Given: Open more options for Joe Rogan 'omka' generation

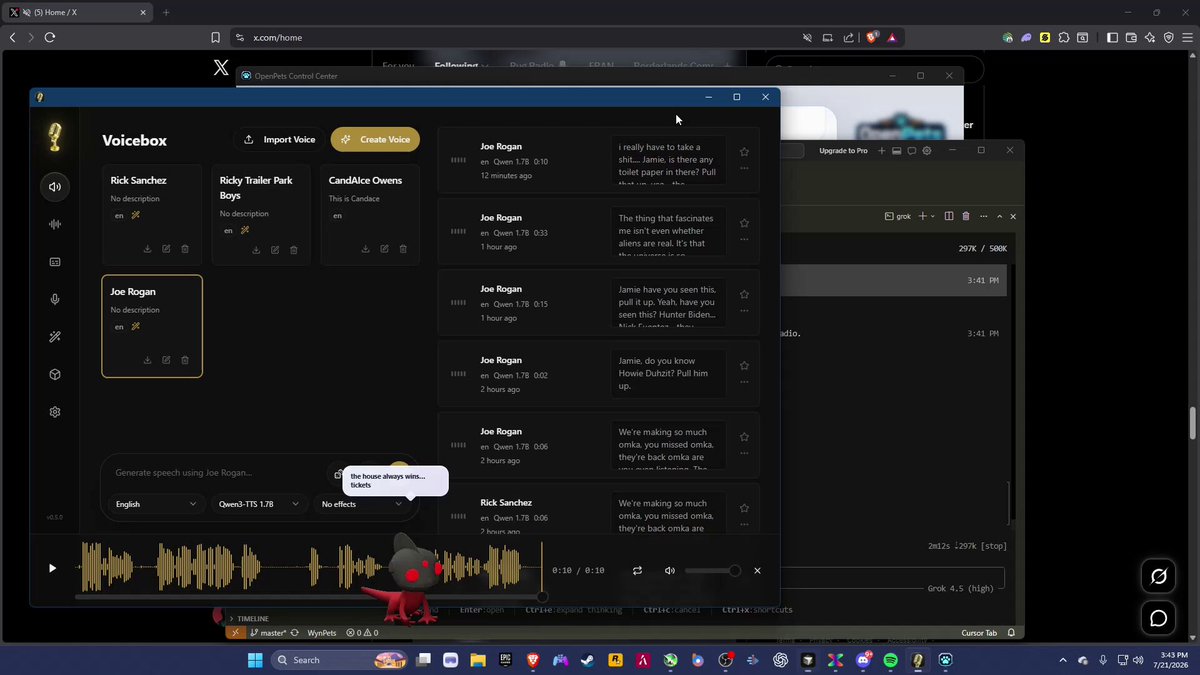Looking at the screenshot, I should (x=744, y=453).
